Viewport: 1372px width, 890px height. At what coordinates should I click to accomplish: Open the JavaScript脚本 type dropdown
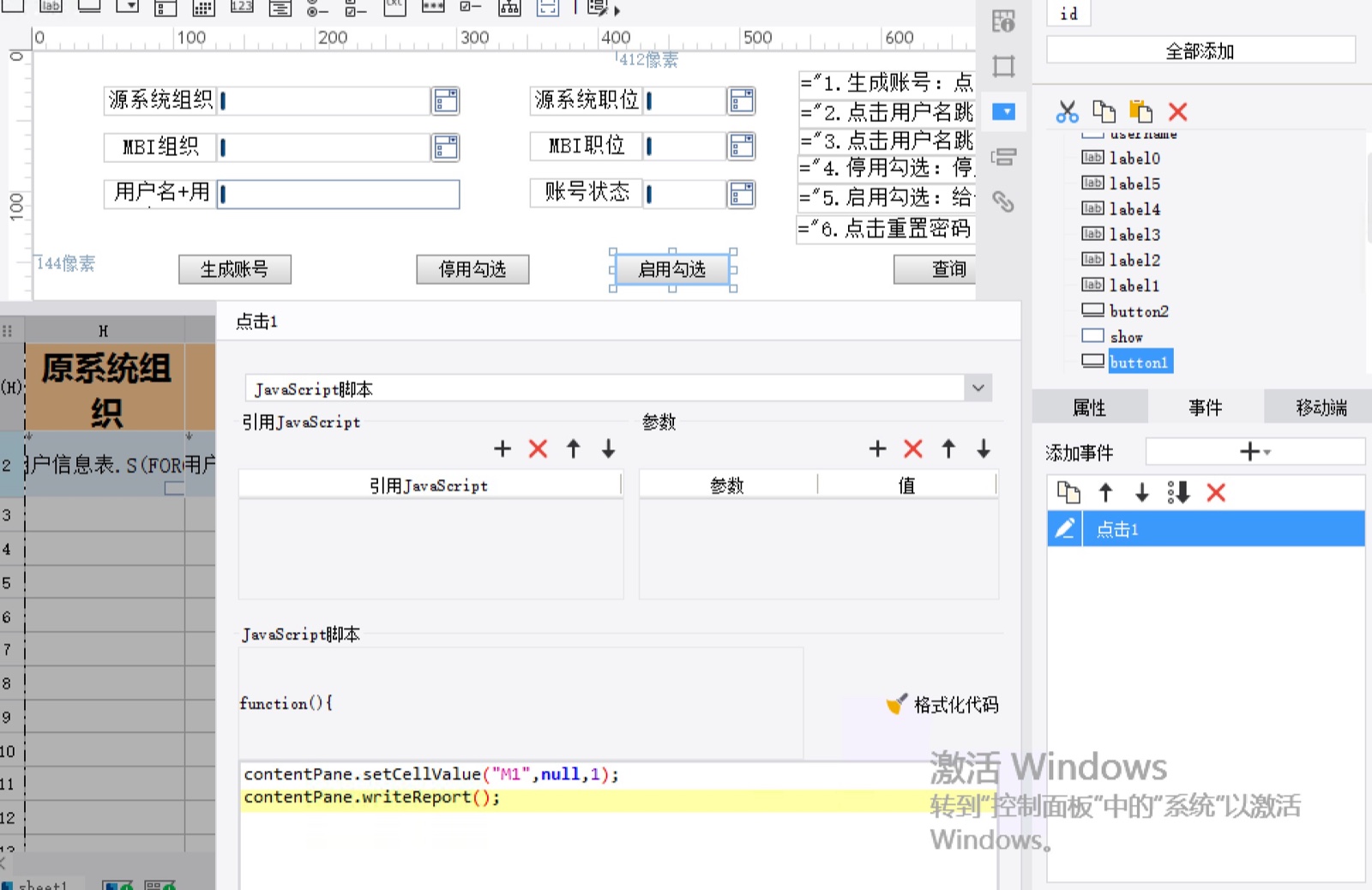(978, 388)
